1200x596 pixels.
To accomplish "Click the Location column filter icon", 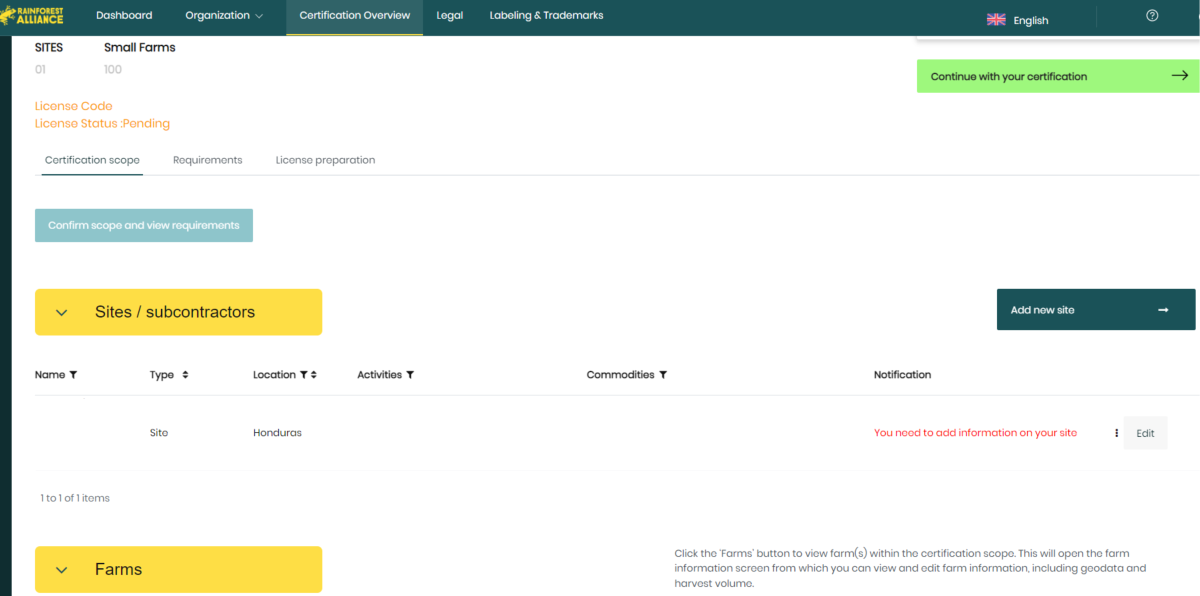I will click(x=304, y=375).
